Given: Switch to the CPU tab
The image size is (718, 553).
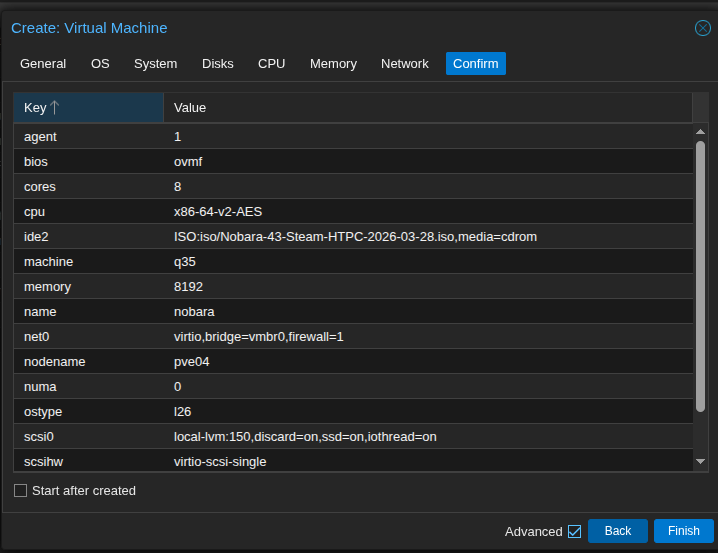Looking at the screenshot, I should coord(271,64).
